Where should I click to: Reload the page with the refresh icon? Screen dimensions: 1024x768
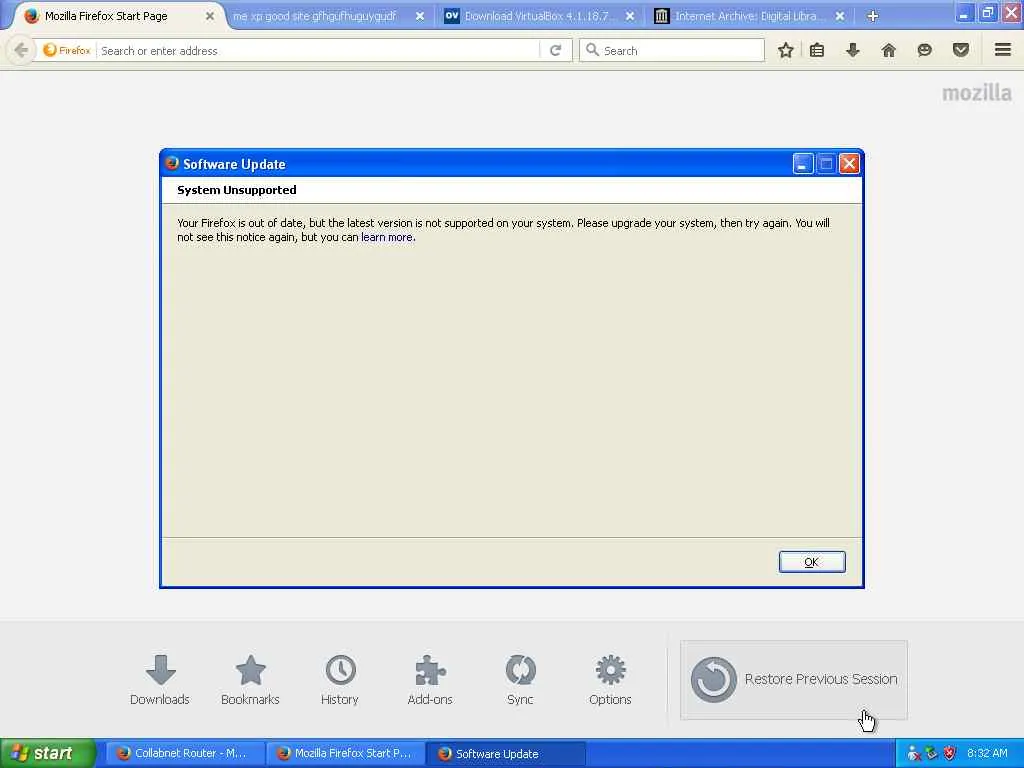pos(555,50)
